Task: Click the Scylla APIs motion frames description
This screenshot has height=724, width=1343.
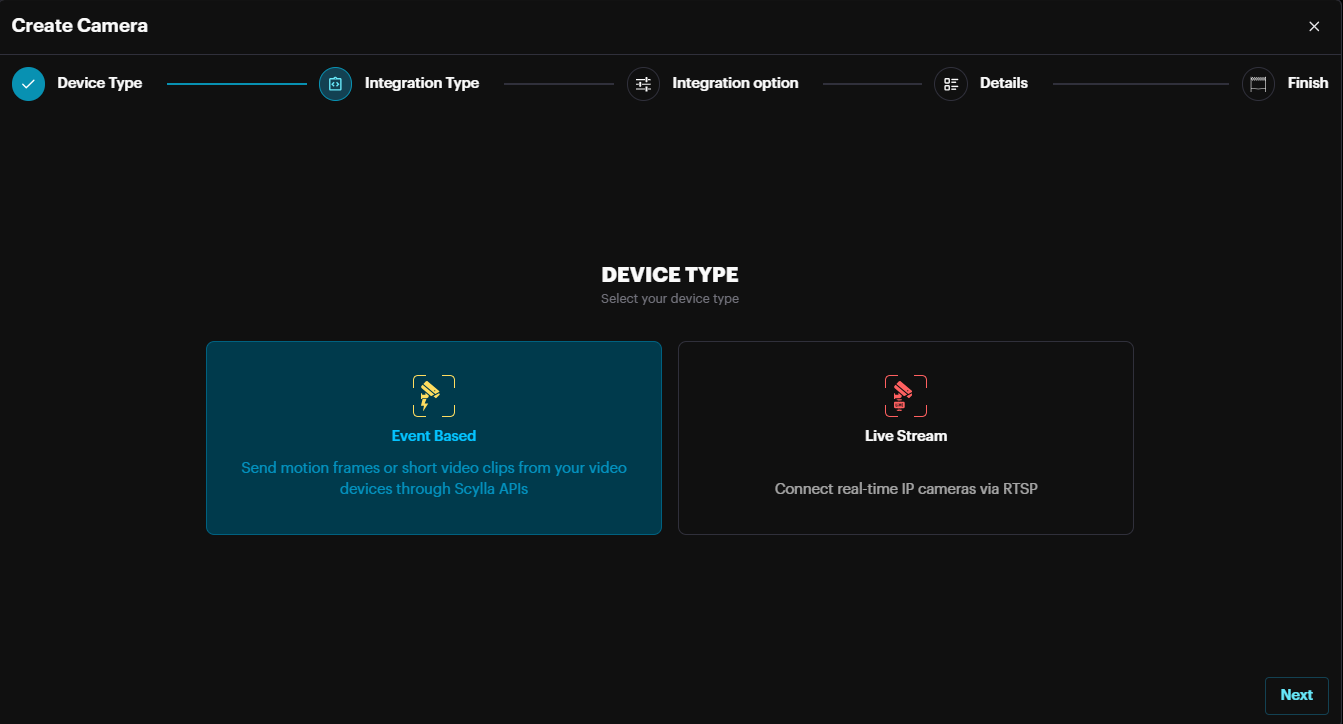Action: click(433, 478)
